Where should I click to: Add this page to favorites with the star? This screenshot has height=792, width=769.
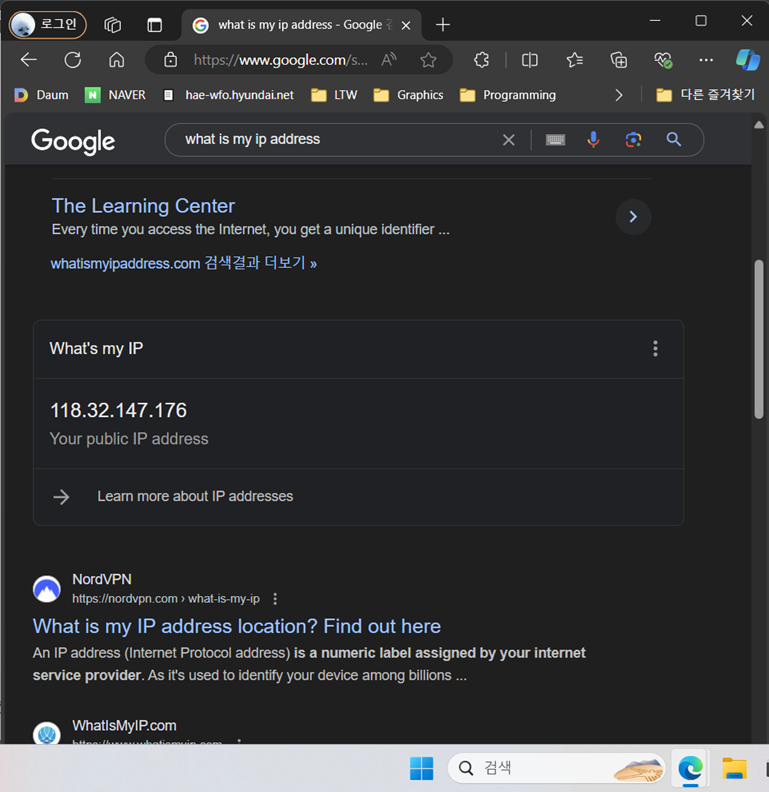[428, 60]
